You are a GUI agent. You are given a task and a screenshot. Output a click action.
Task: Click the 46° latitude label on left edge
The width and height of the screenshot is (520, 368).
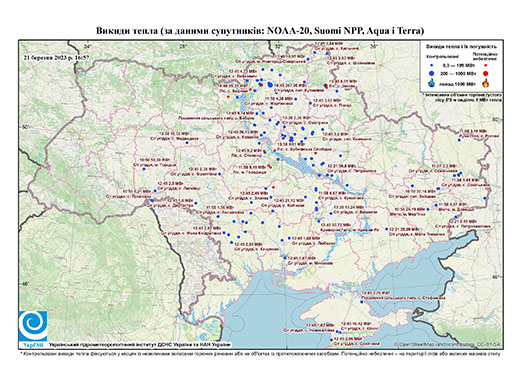pyautogui.click(x=25, y=284)
